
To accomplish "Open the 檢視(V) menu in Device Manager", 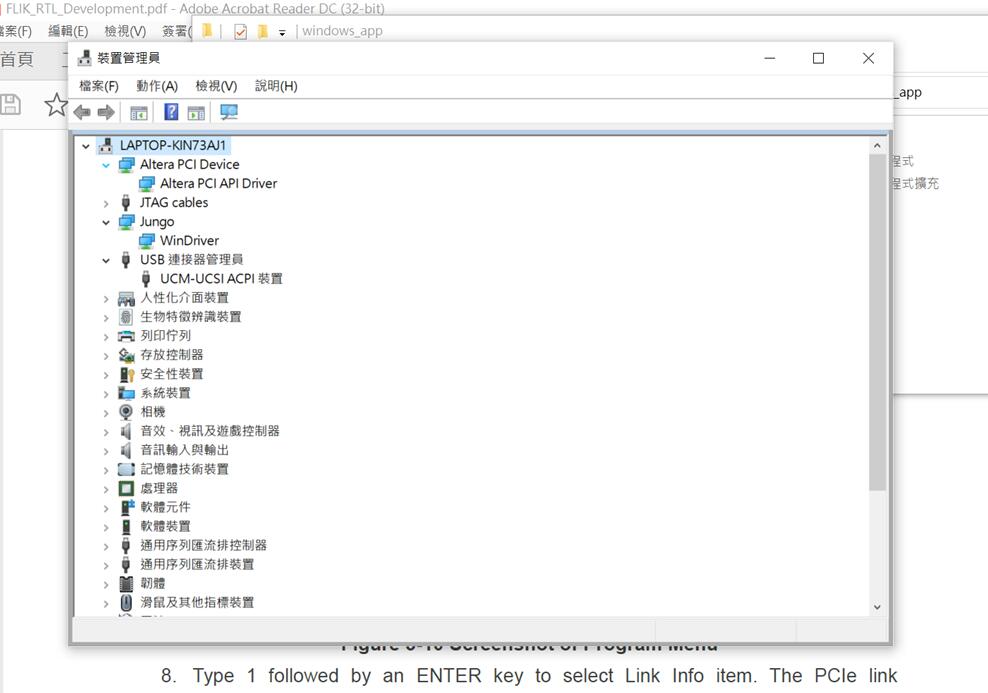I will coord(216,86).
